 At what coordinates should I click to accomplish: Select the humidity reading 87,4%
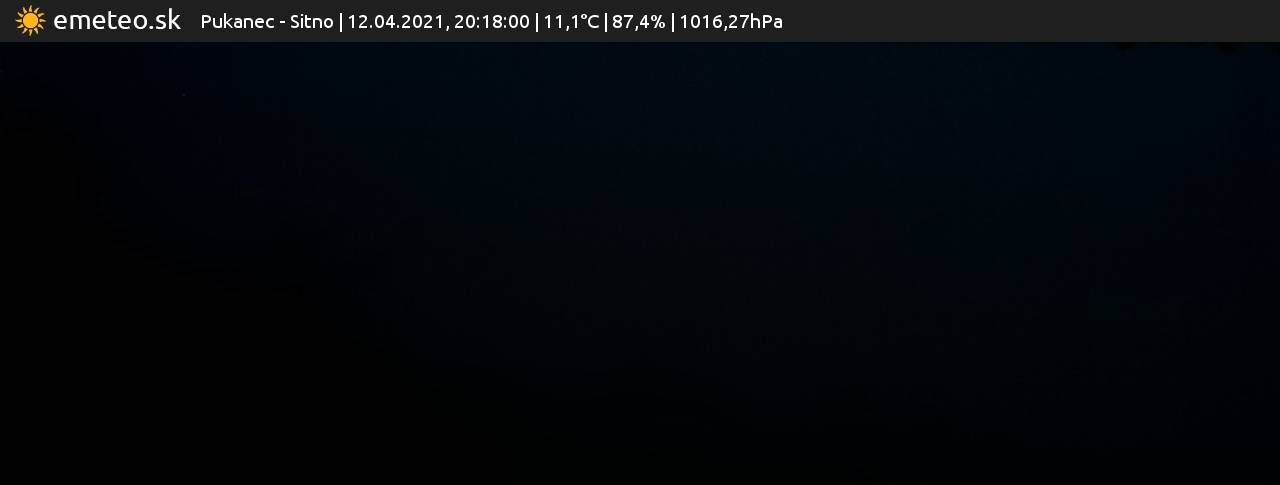point(638,22)
